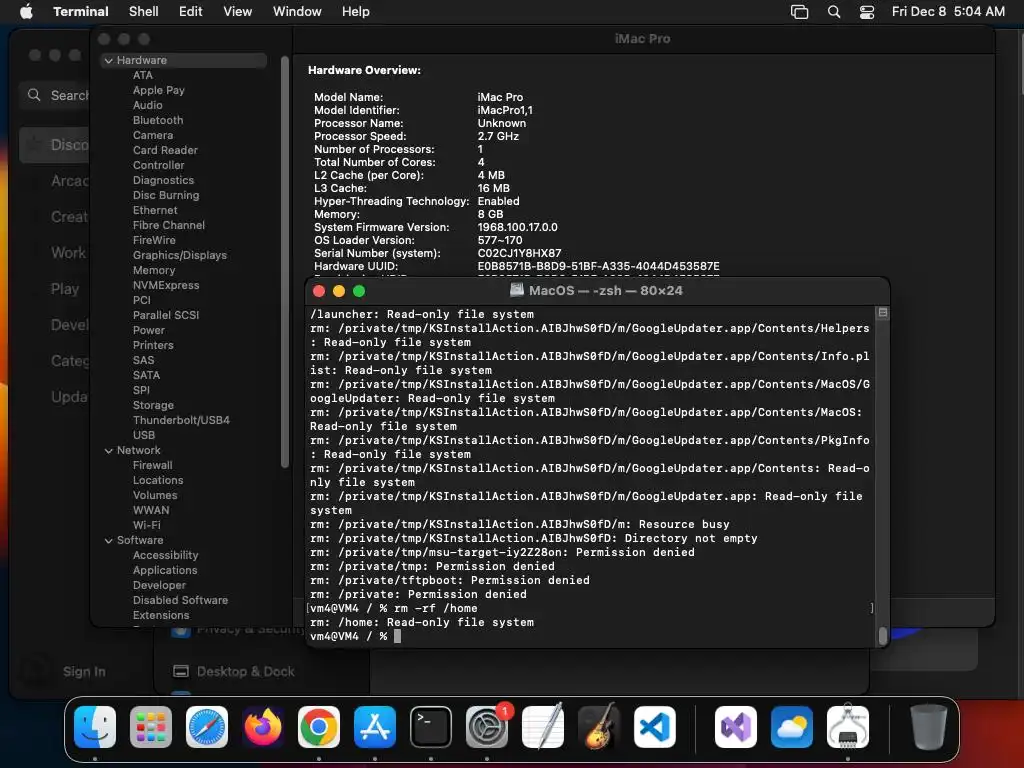Select Printers in the Hardware list

pyautogui.click(x=153, y=345)
